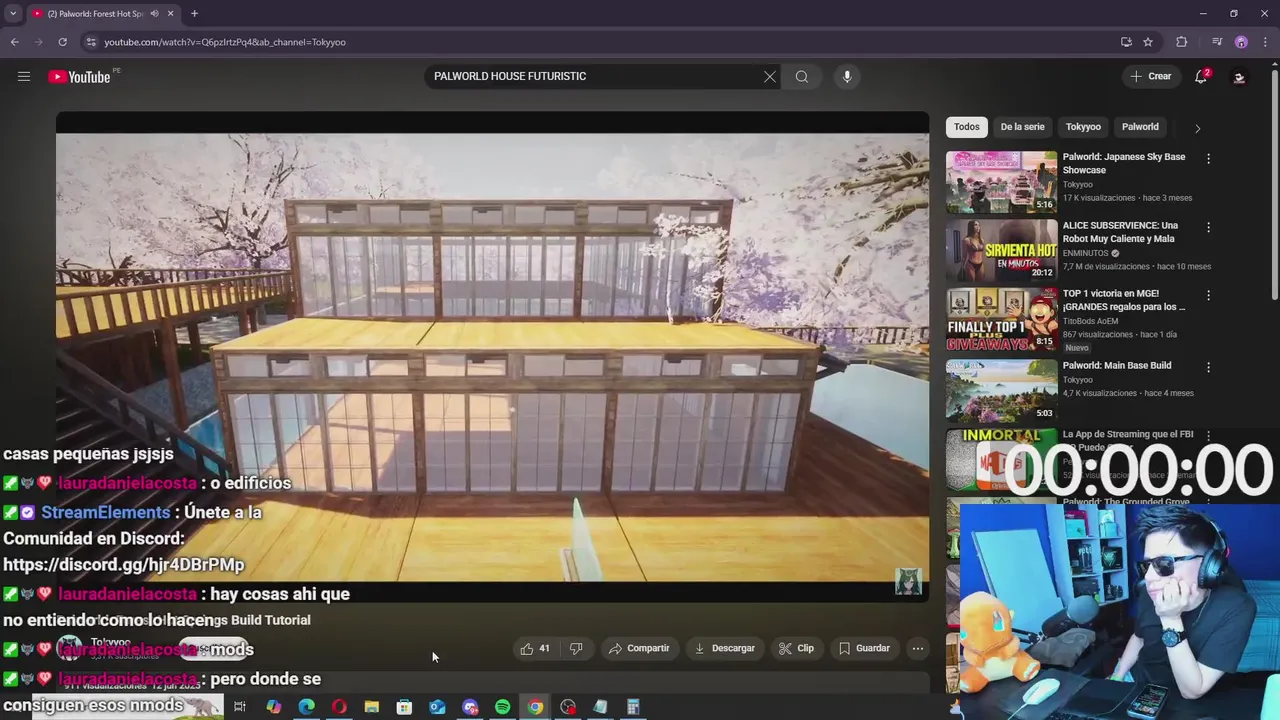Open the YouTube hamburger guide menu
The height and width of the screenshot is (720, 1280).
click(x=24, y=76)
